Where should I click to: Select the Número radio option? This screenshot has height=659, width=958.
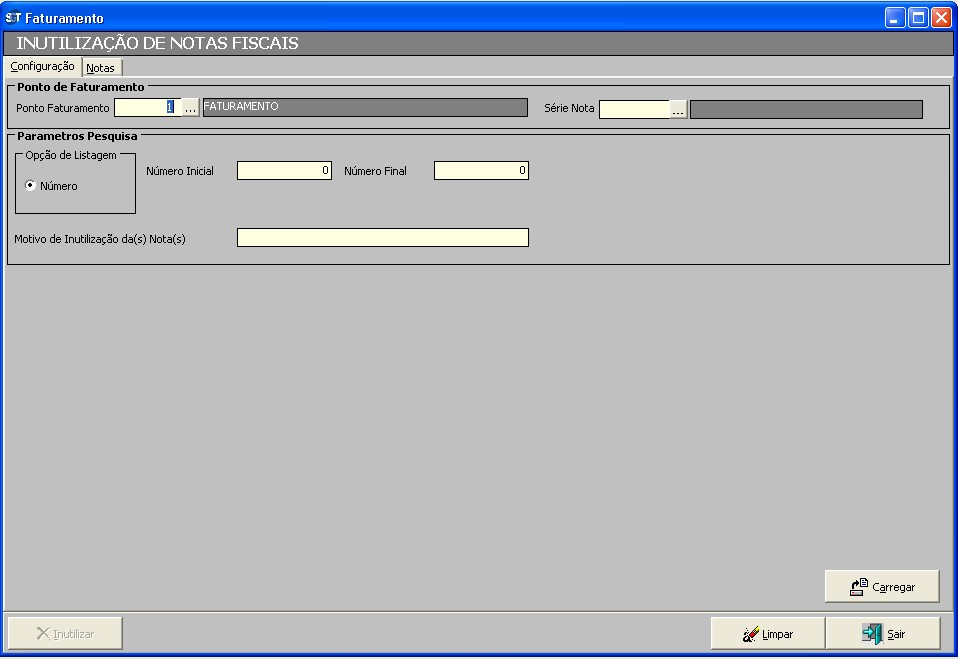[x=31, y=186]
